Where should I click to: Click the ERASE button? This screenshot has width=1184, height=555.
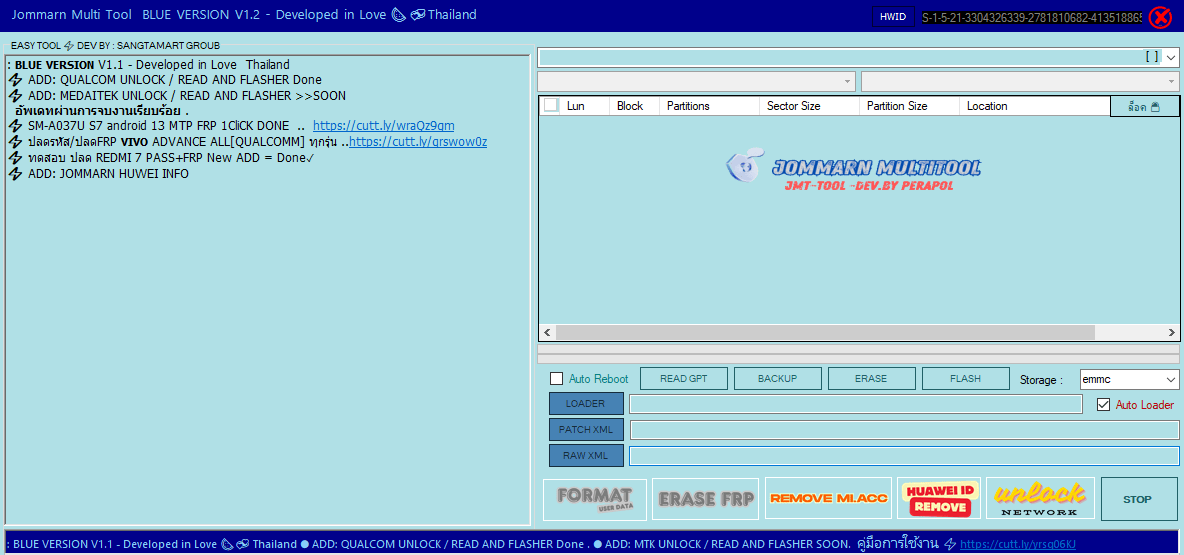(x=871, y=378)
